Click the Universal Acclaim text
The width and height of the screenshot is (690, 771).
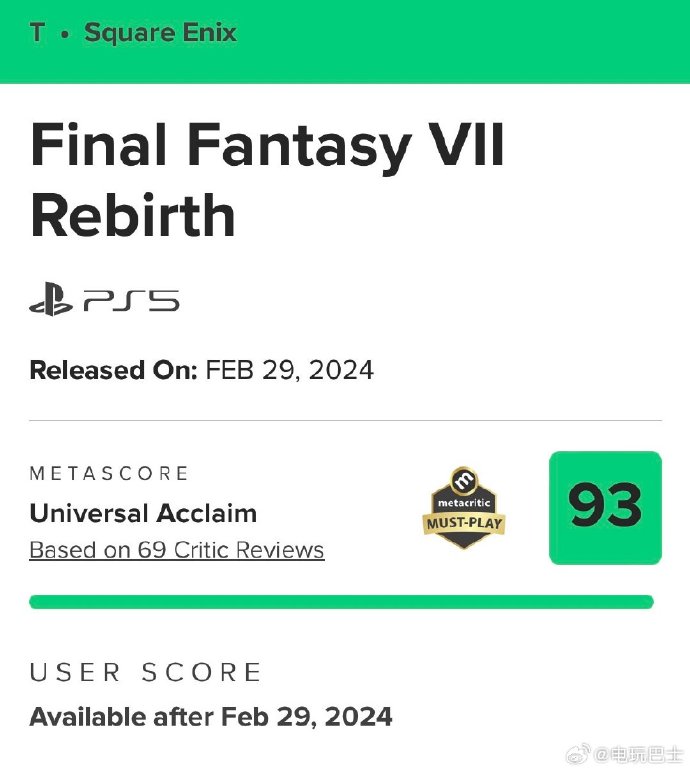point(143,513)
